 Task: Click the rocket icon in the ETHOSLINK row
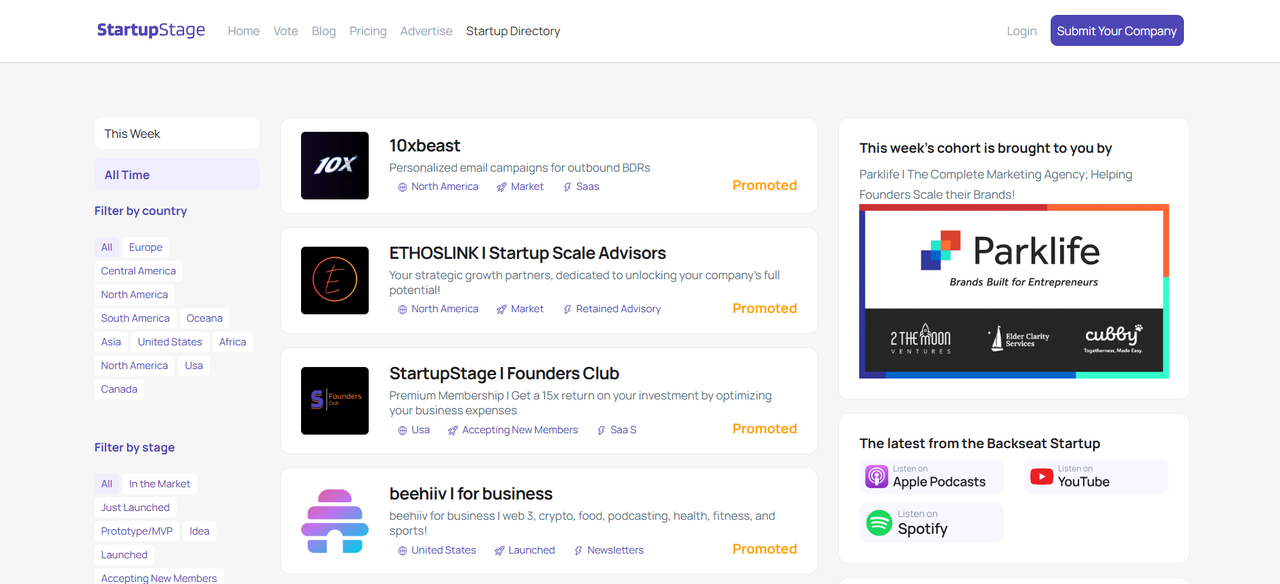502,310
